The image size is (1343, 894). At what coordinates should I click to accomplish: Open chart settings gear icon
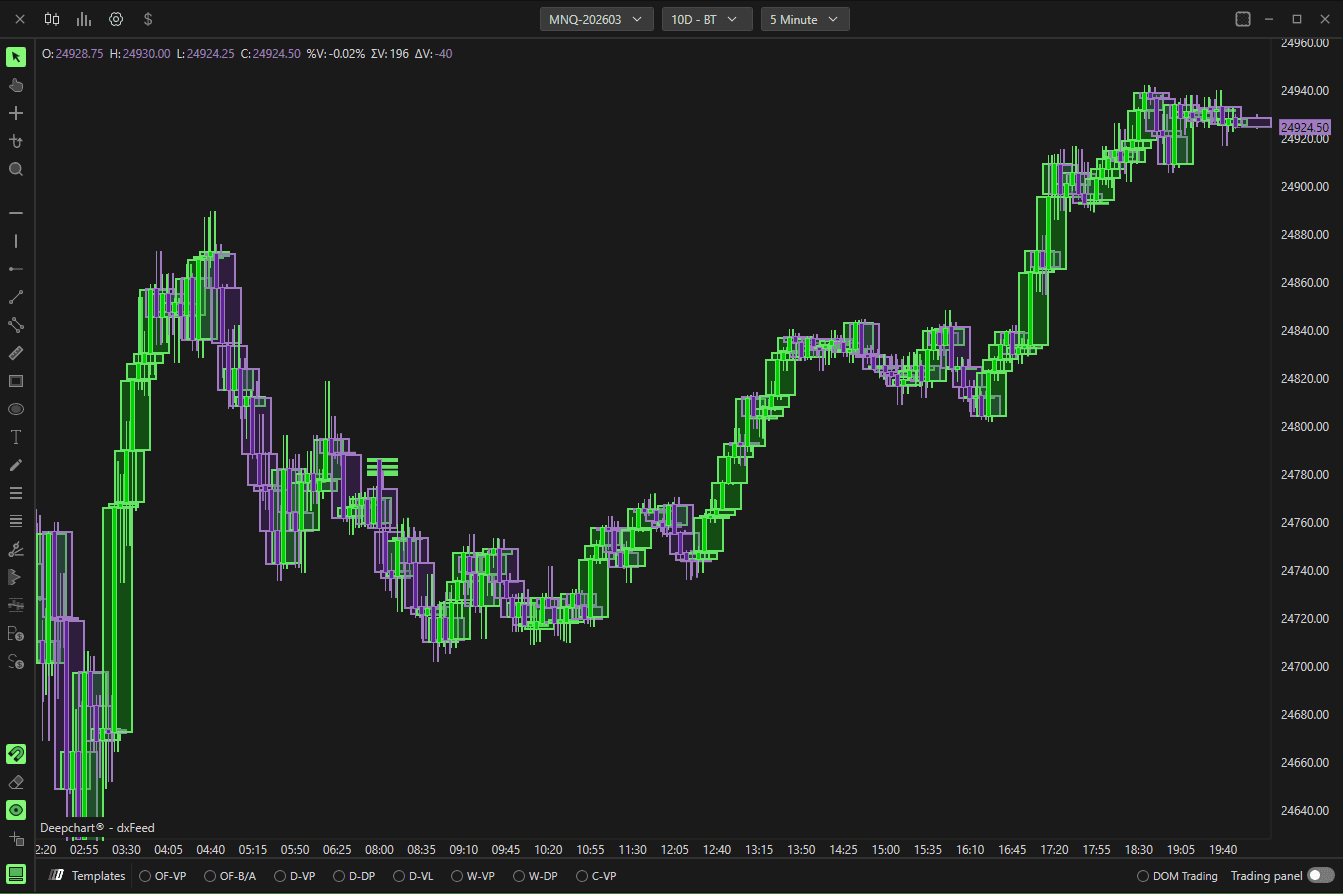116,19
